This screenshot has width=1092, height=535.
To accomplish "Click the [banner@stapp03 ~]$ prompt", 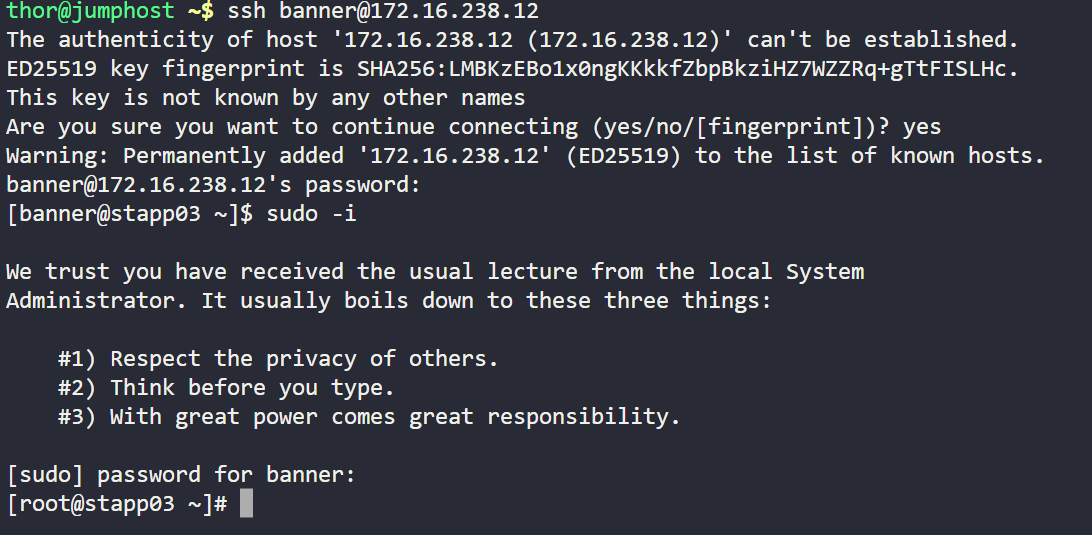I will 129,214.
